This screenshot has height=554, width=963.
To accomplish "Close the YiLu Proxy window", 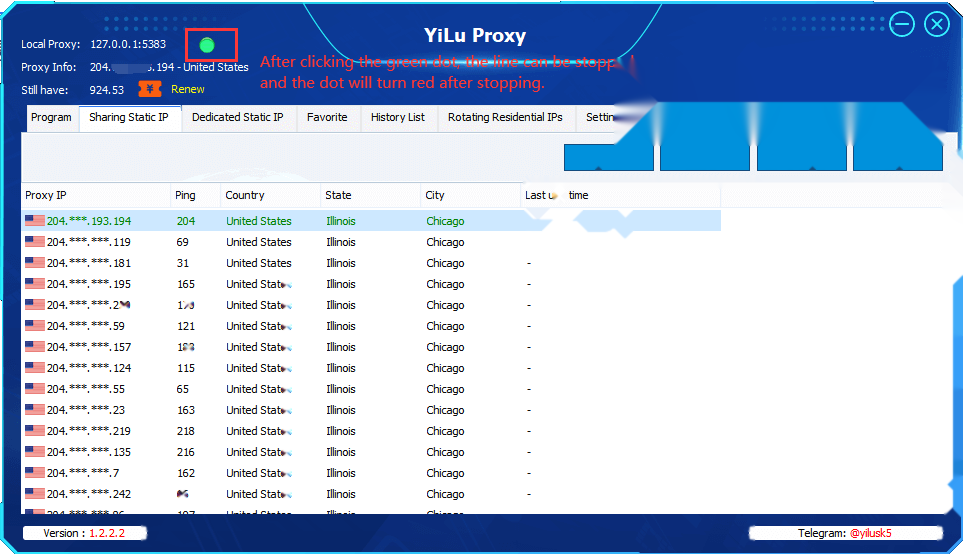I will click(x=937, y=25).
